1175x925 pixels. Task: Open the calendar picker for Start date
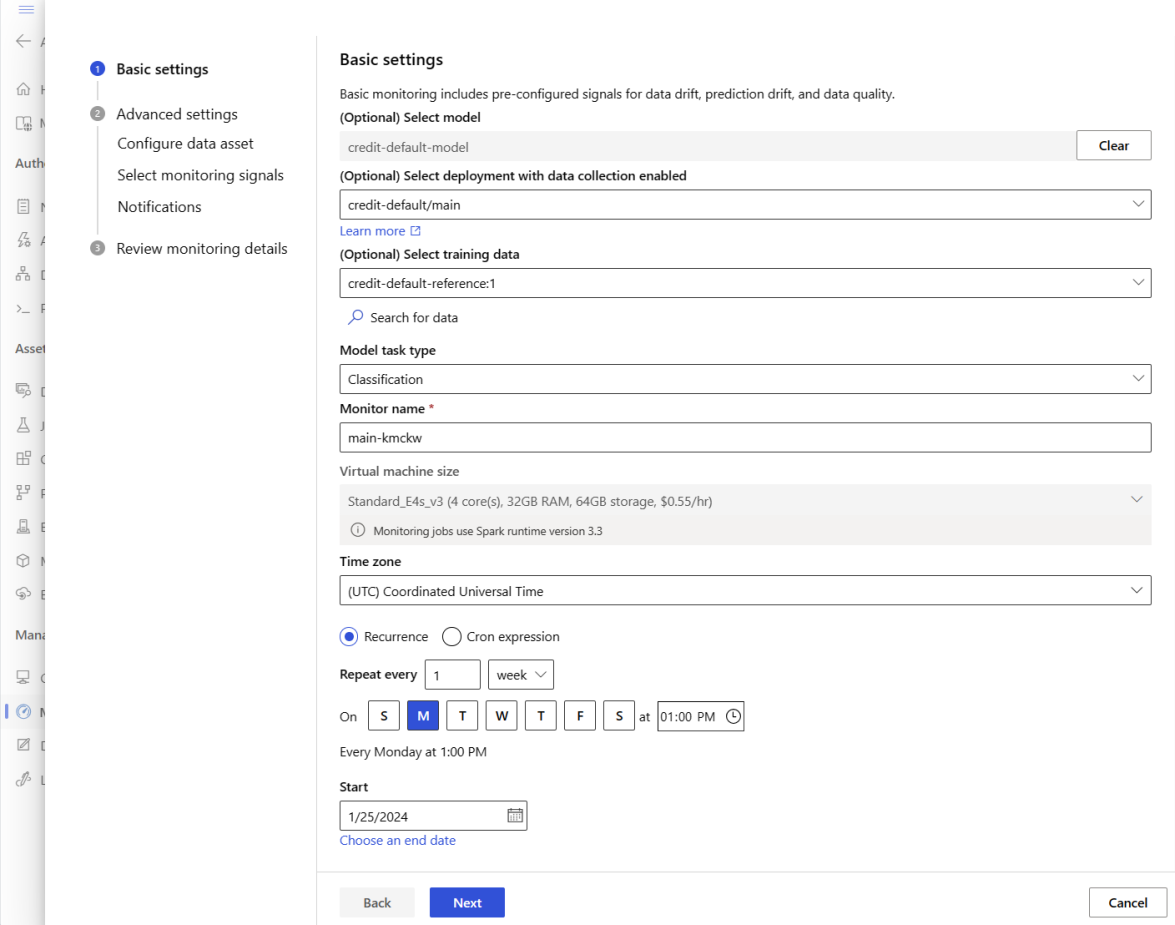point(515,816)
